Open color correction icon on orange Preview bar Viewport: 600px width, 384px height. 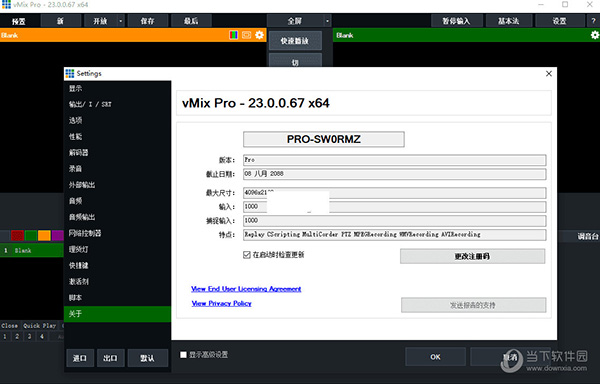233,35
